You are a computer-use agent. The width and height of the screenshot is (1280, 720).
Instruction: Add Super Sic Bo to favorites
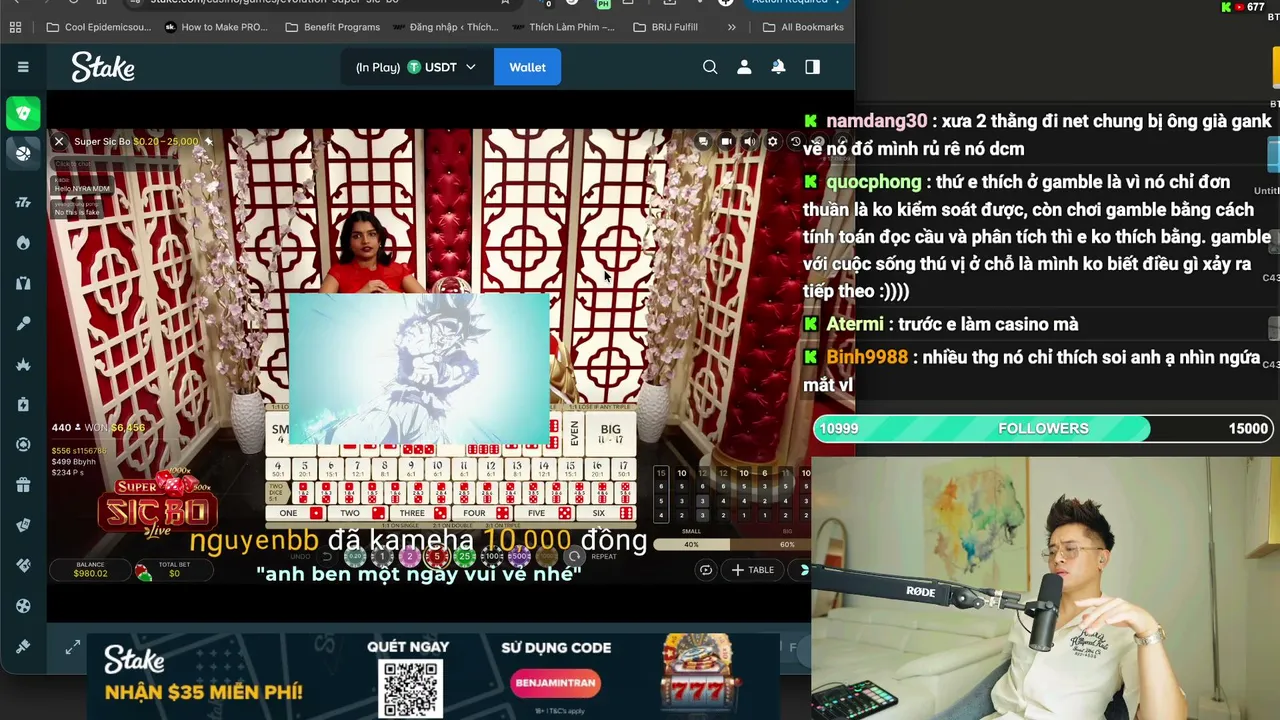pos(209,142)
